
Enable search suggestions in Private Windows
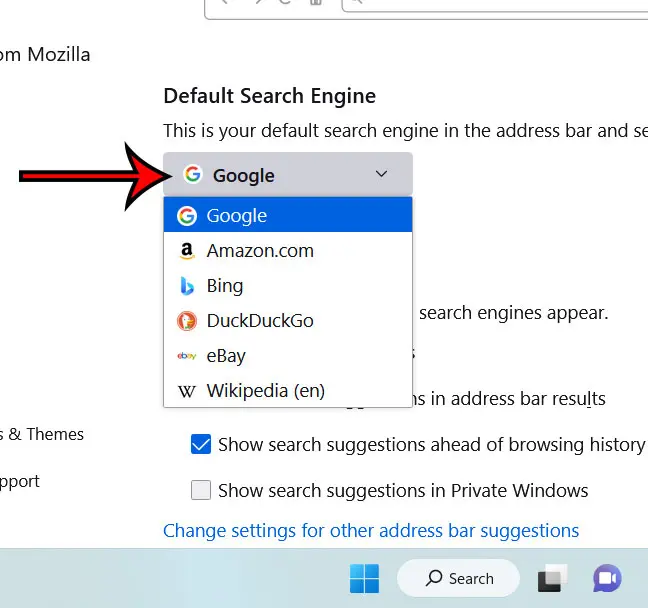tap(201, 490)
